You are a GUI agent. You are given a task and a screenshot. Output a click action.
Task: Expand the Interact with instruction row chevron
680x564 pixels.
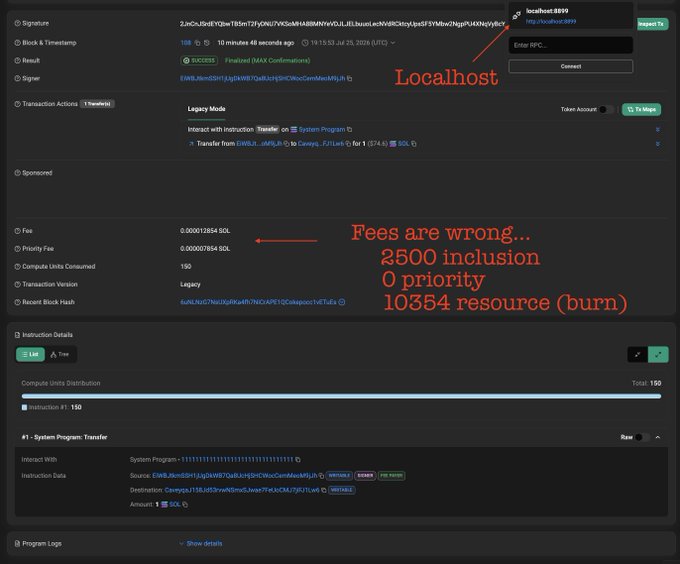point(658,130)
